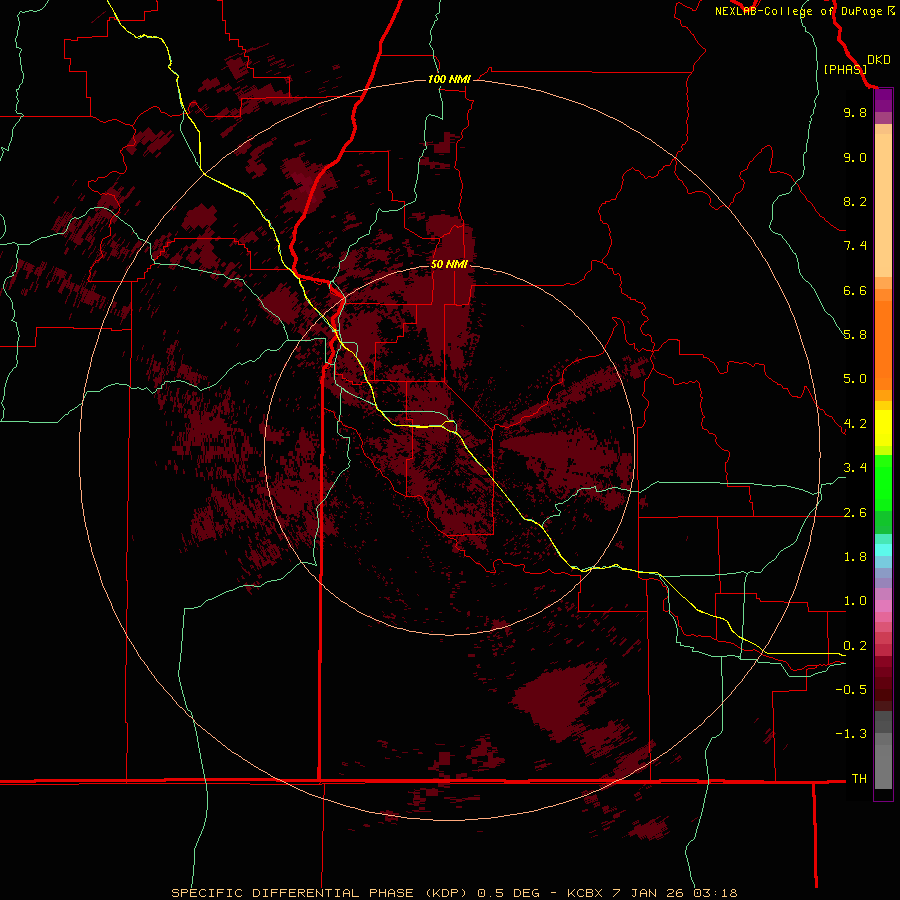Click the 0.2 value on the color scale
900x900 pixels.
tap(855, 646)
